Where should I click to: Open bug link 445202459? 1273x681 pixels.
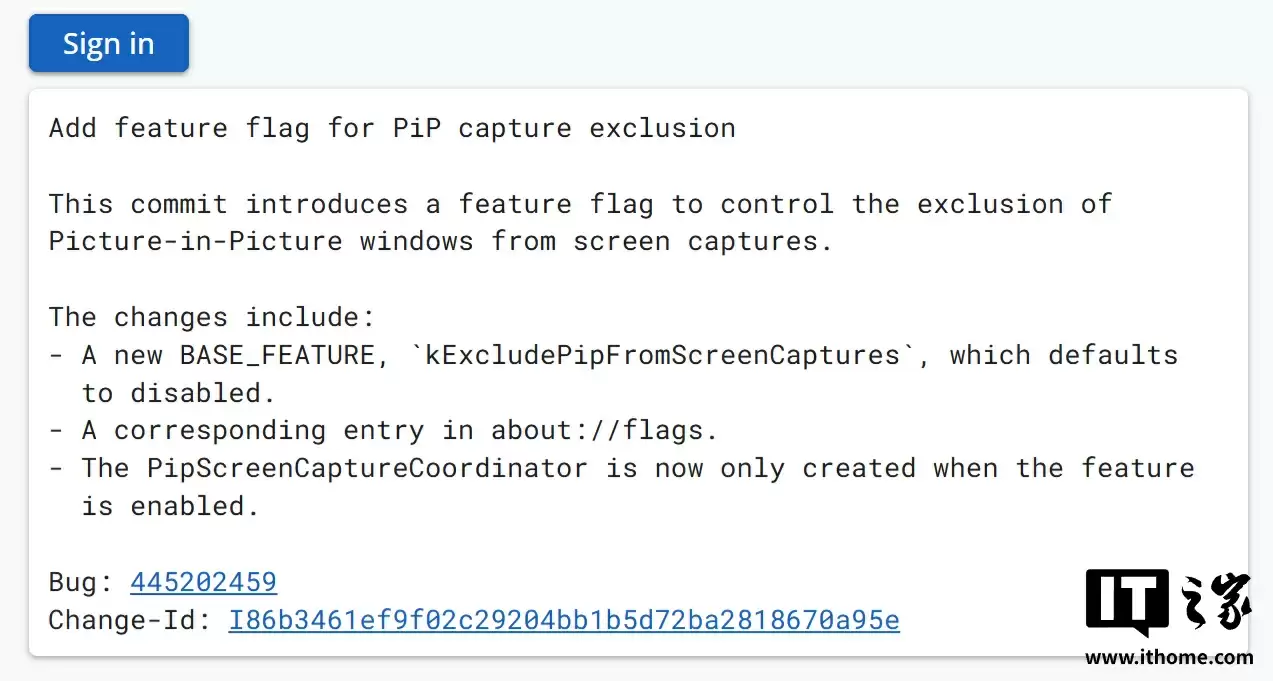tap(203, 582)
